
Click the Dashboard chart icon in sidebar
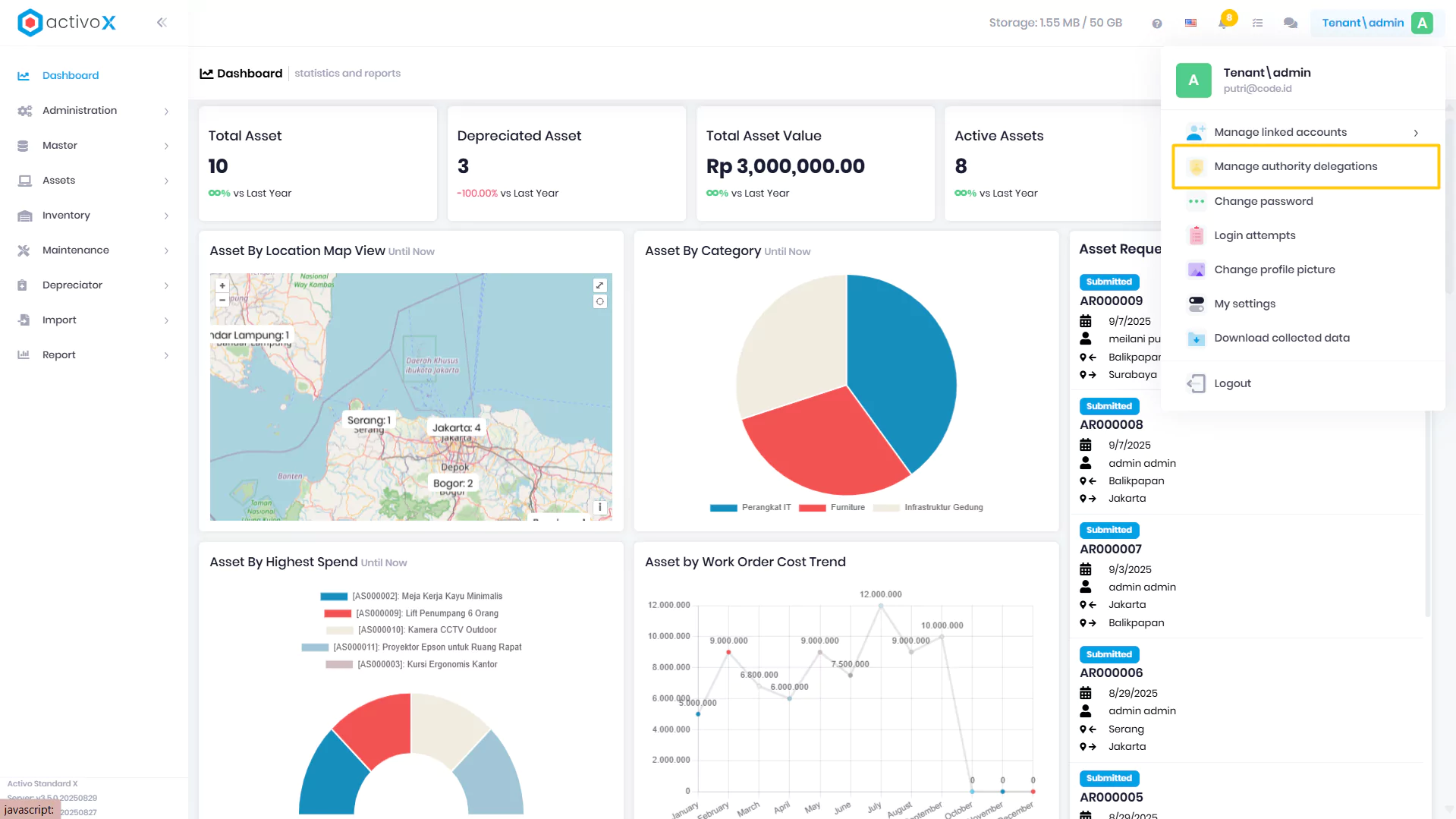click(x=24, y=76)
